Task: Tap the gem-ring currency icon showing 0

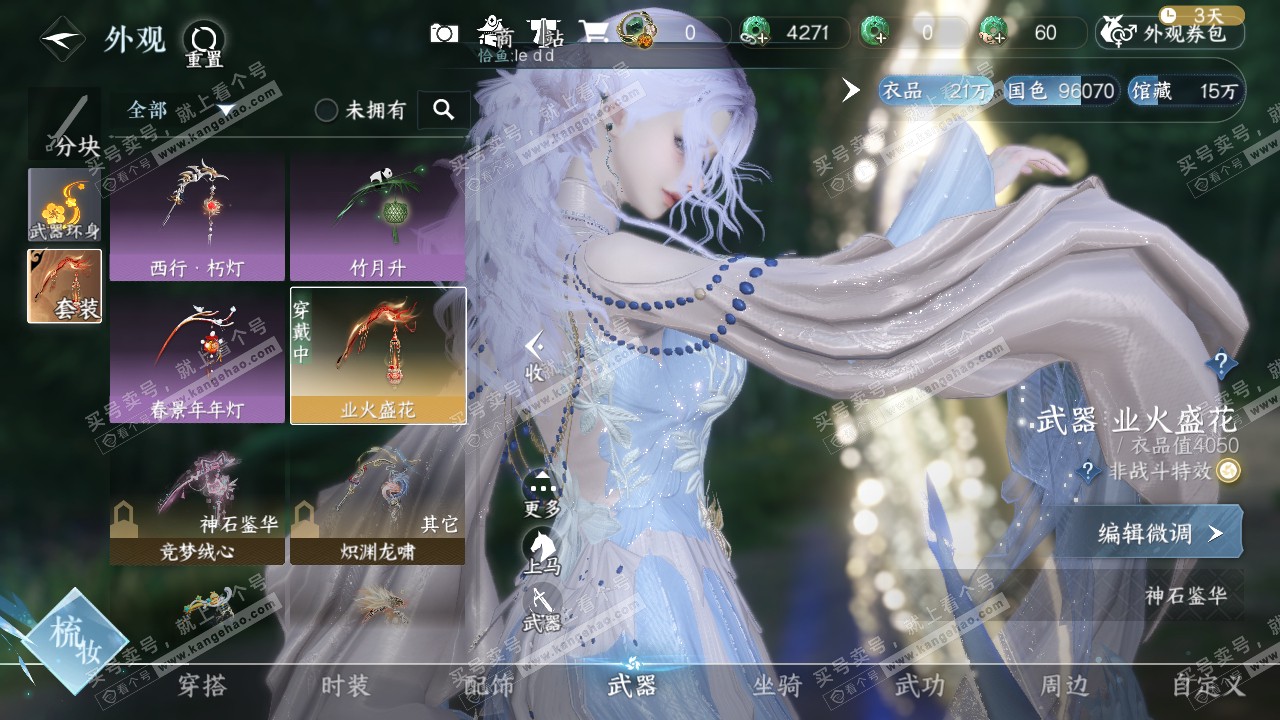Action: [x=636, y=30]
